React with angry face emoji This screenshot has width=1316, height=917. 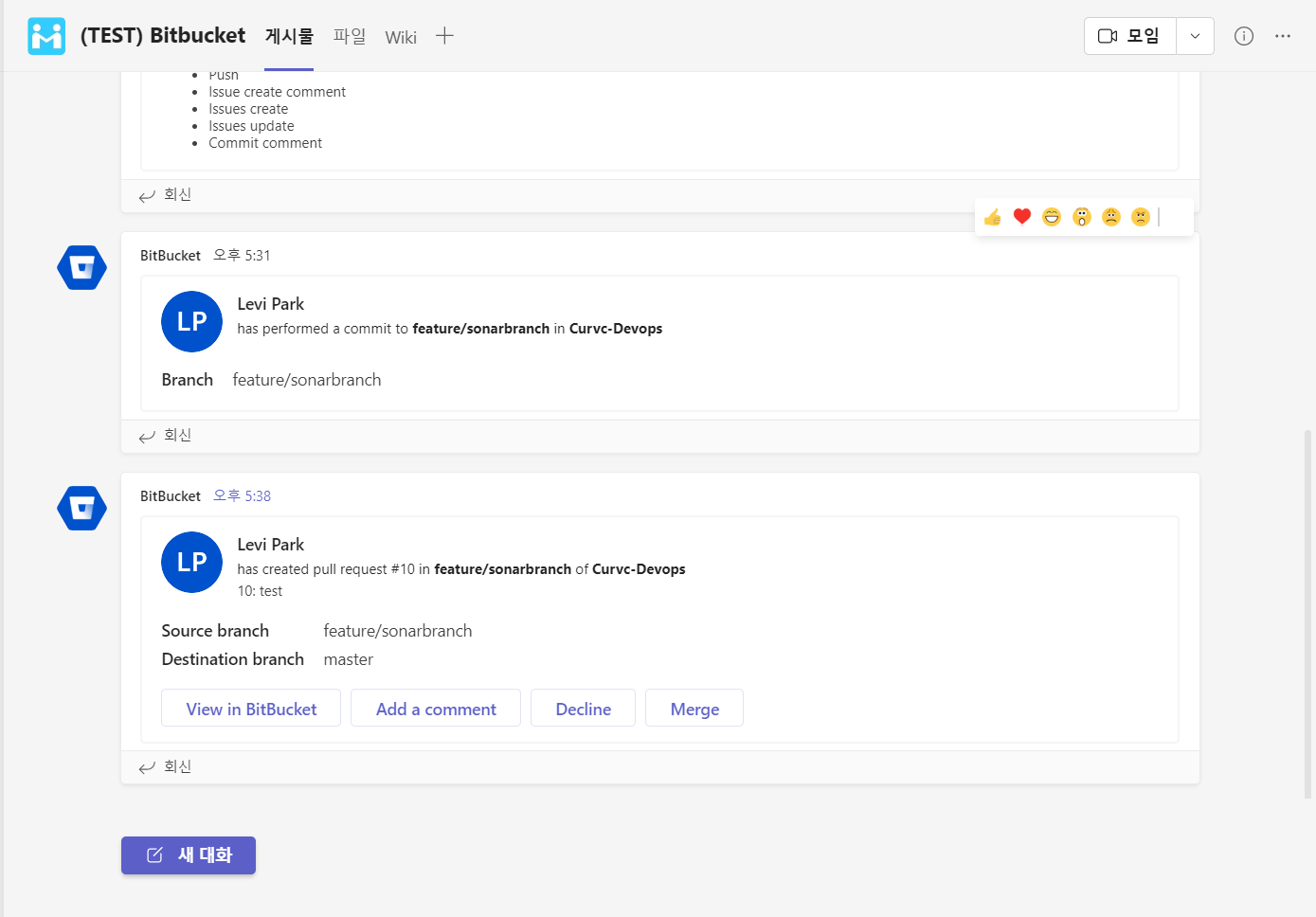tap(1141, 217)
